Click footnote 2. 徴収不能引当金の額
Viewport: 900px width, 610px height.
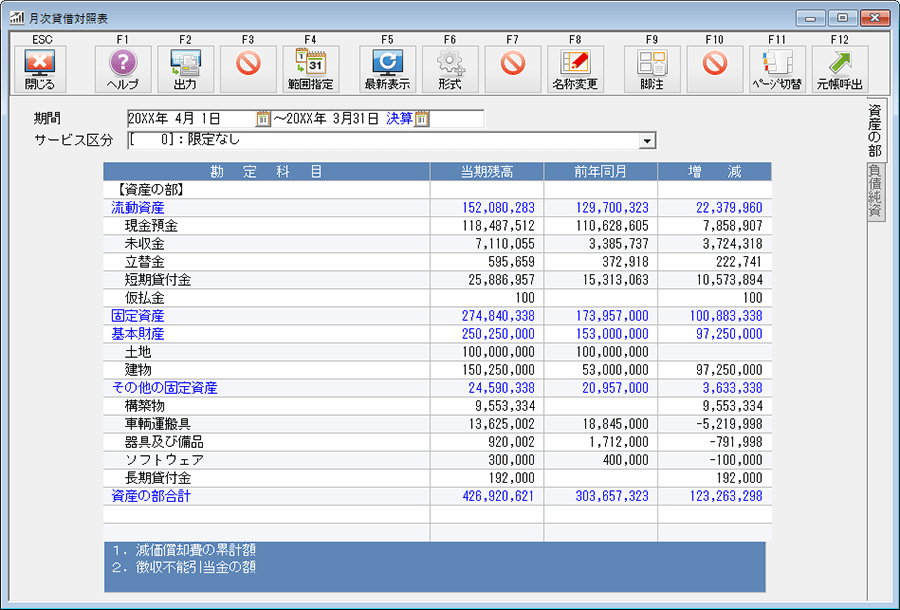(x=184, y=568)
